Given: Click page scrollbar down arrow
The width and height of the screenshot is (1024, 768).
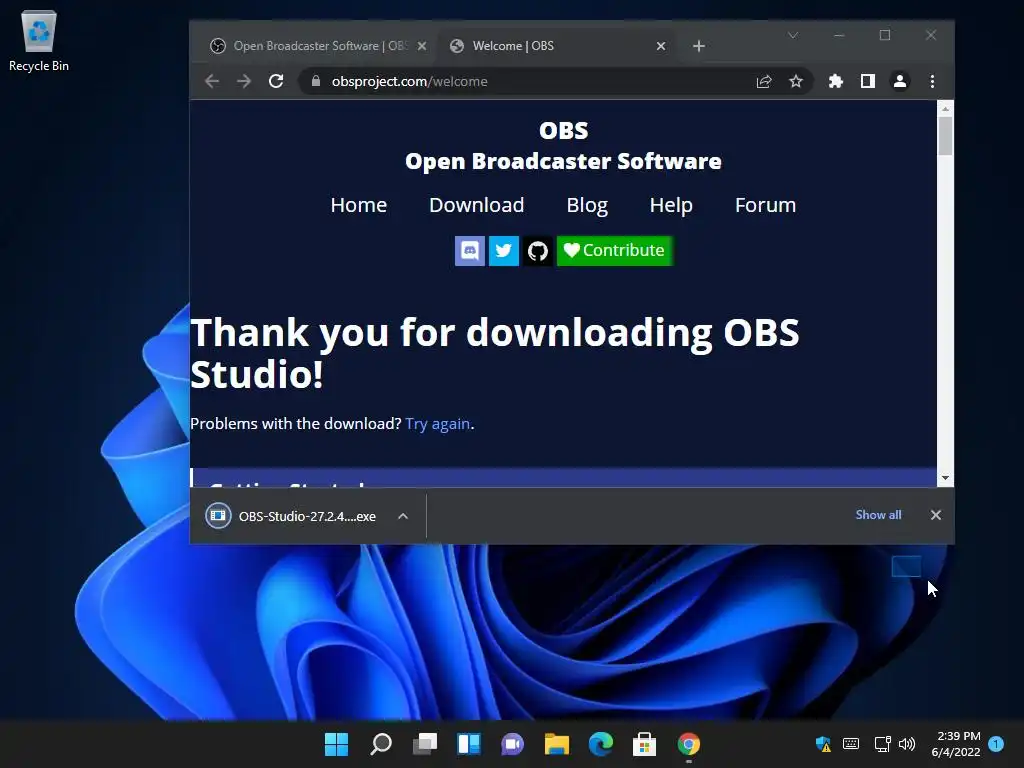Looking at the screenshot, I should tap(945, 478).
